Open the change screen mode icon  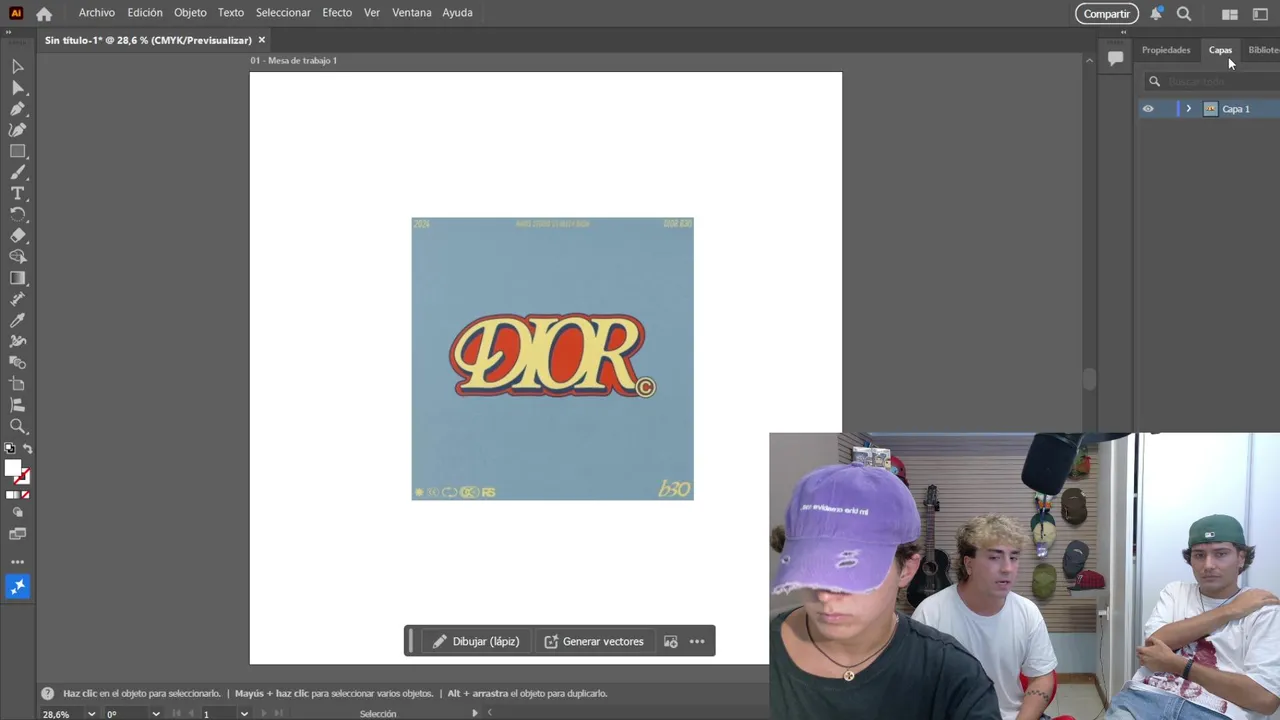click(17, 534)
